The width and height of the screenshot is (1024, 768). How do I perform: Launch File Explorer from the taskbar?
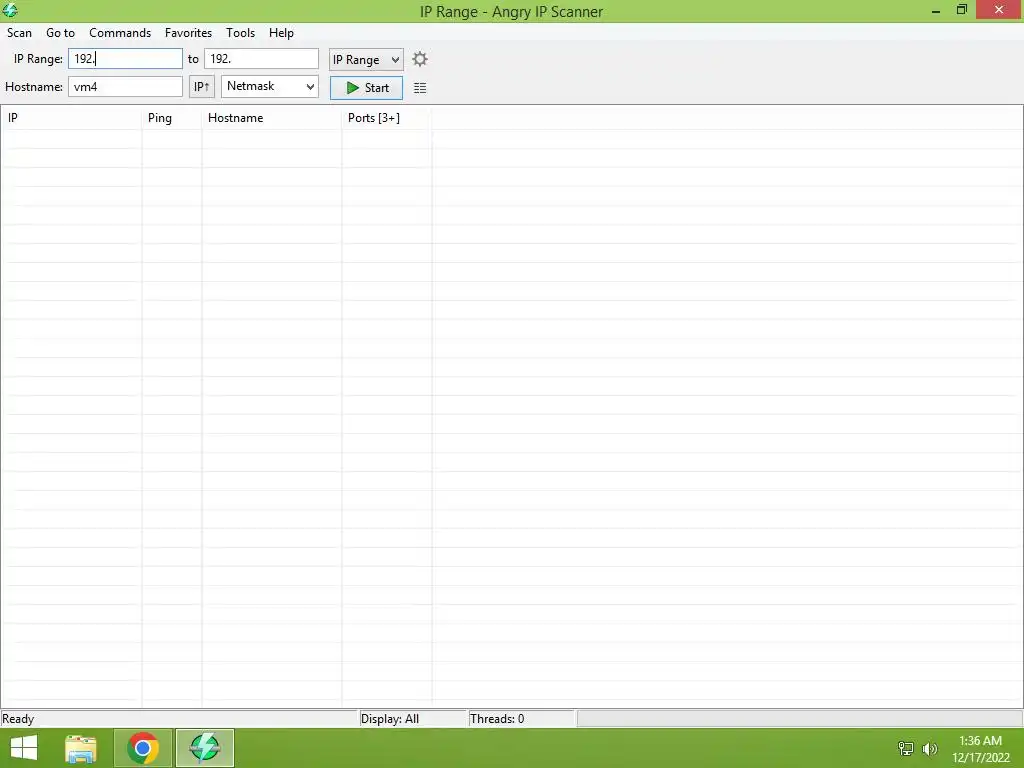coord(81,748)
